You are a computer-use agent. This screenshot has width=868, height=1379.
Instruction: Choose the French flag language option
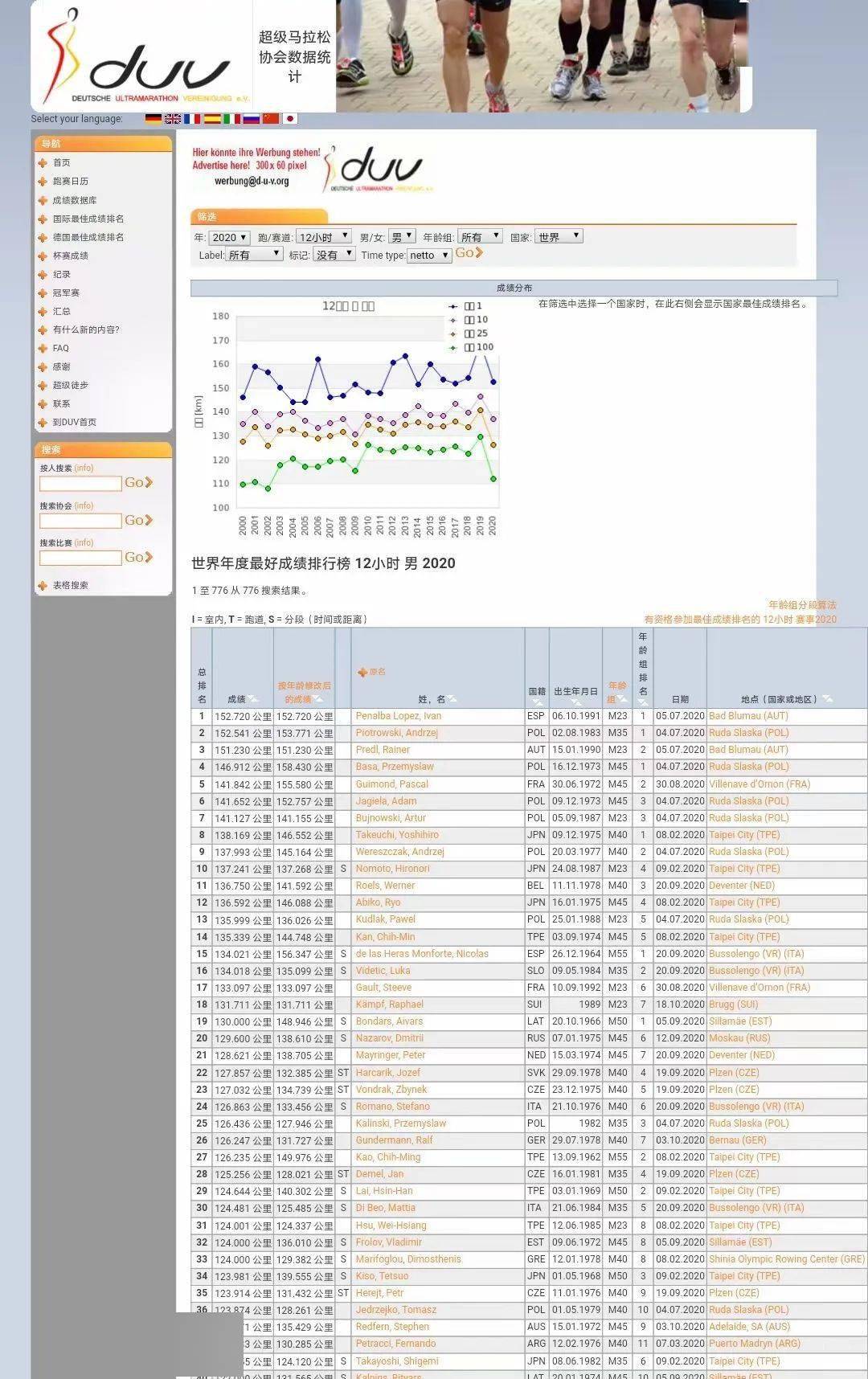(192, 118)
